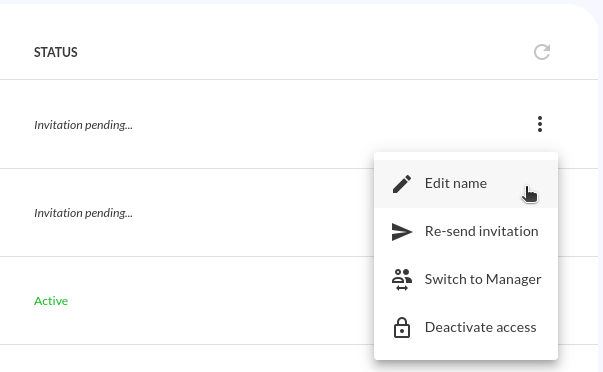Click the Active status text
Screen dimensions: 603x372
click(51, 301)
